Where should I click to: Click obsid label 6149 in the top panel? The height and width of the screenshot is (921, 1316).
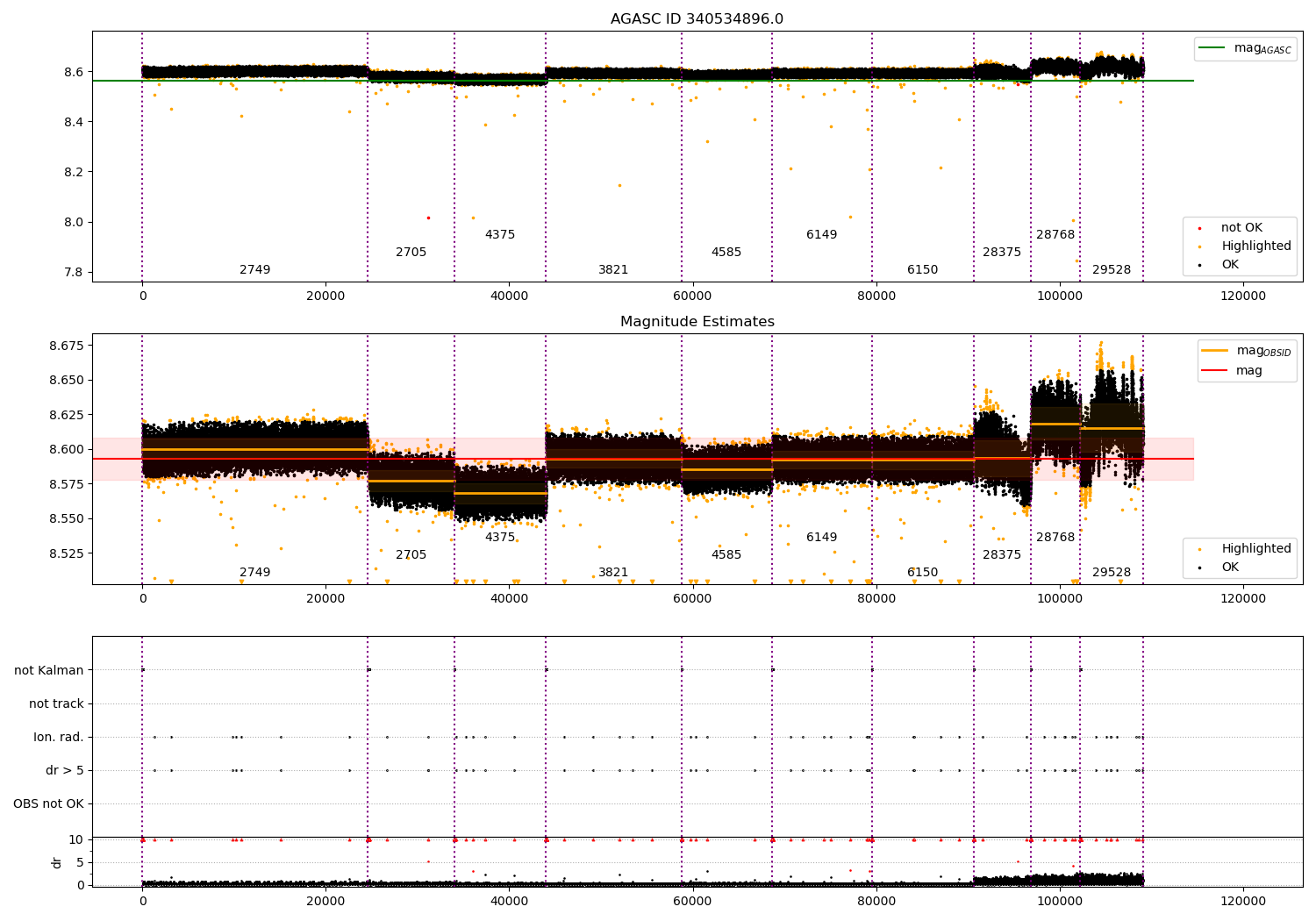[x=822, y=235]
